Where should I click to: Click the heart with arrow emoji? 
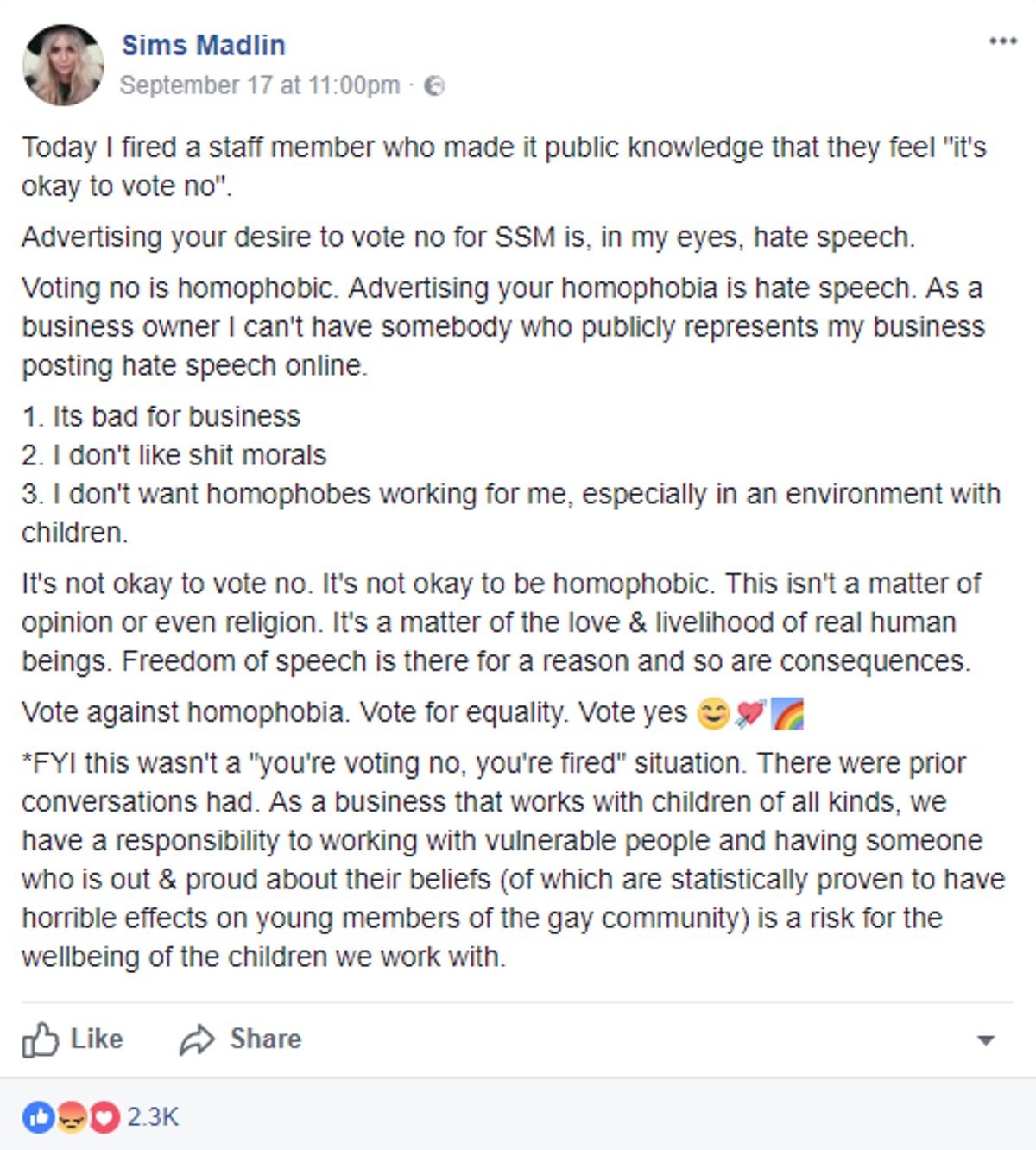[750, 714]
